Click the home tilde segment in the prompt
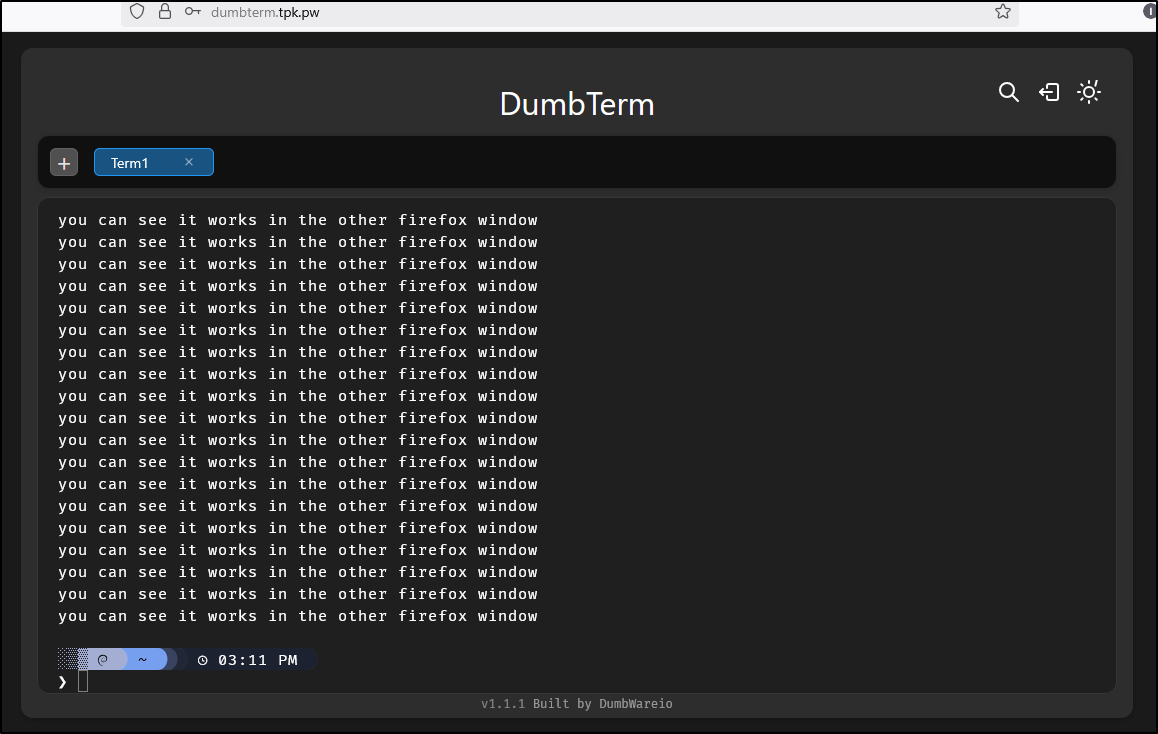The height and width of the screenshot is (734, 1158). click(143, 659)
